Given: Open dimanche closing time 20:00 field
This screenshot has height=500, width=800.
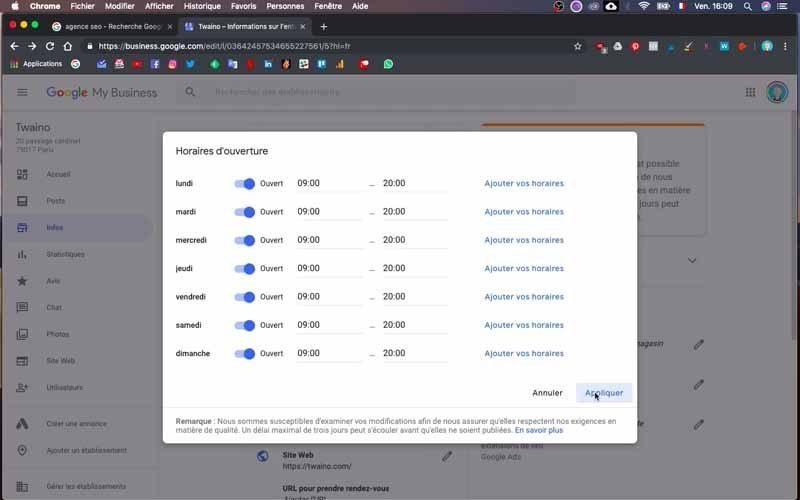Looking at the screenshot, I should click(x=415, y=354).
